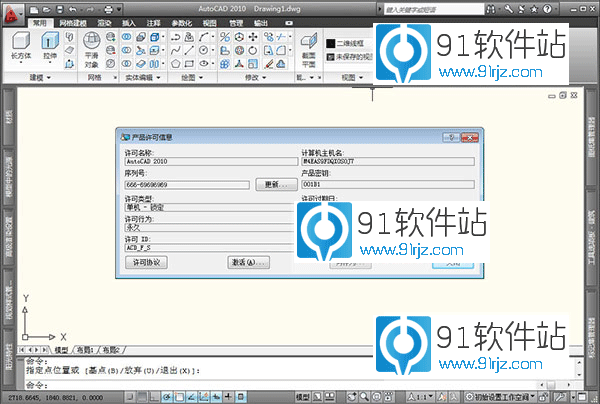Select the Move tool in 修改 panel
The width and height of the screenshot is (600, 404).
pos(253,37)
